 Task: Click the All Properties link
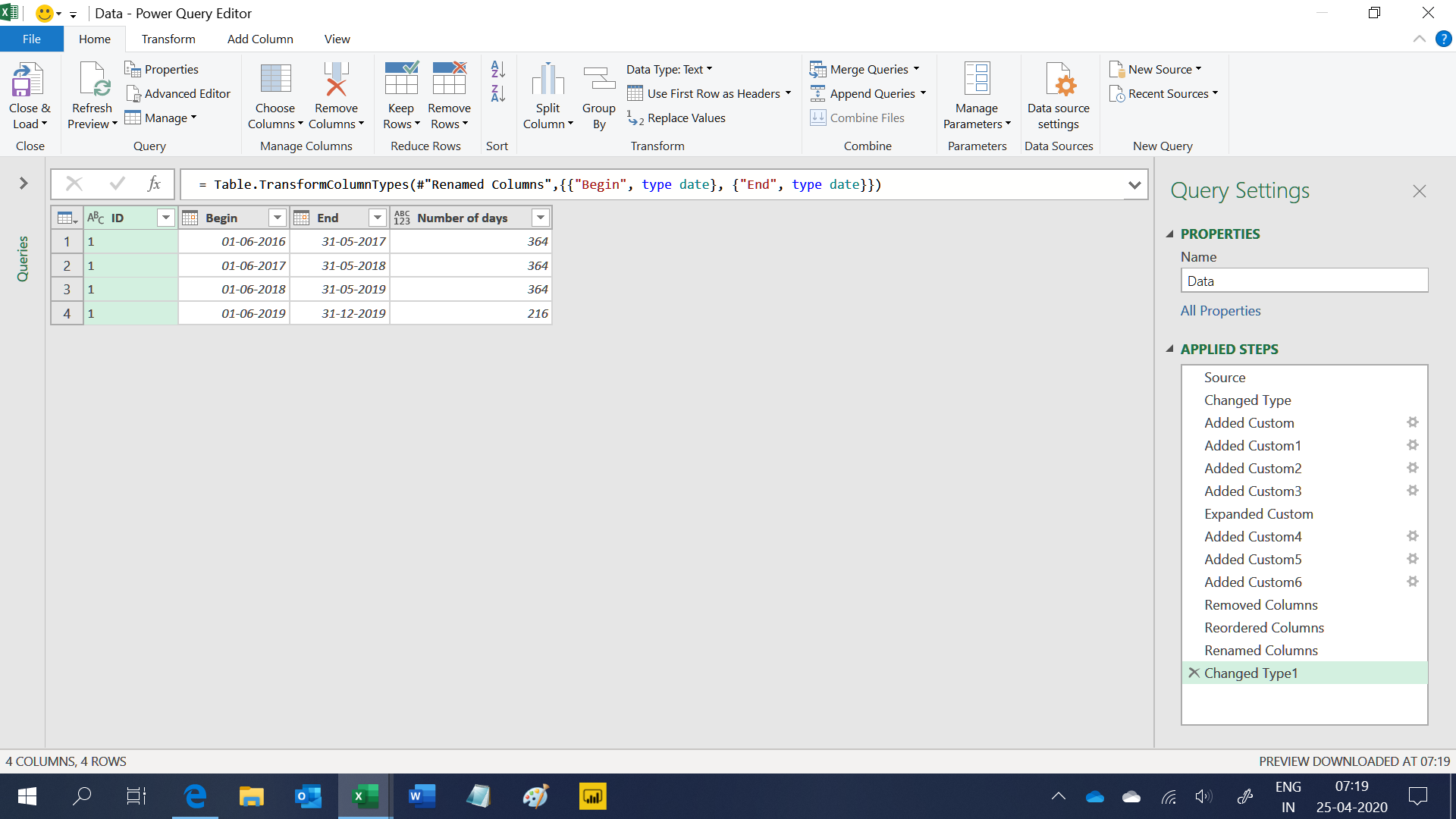click(1220, 310)
